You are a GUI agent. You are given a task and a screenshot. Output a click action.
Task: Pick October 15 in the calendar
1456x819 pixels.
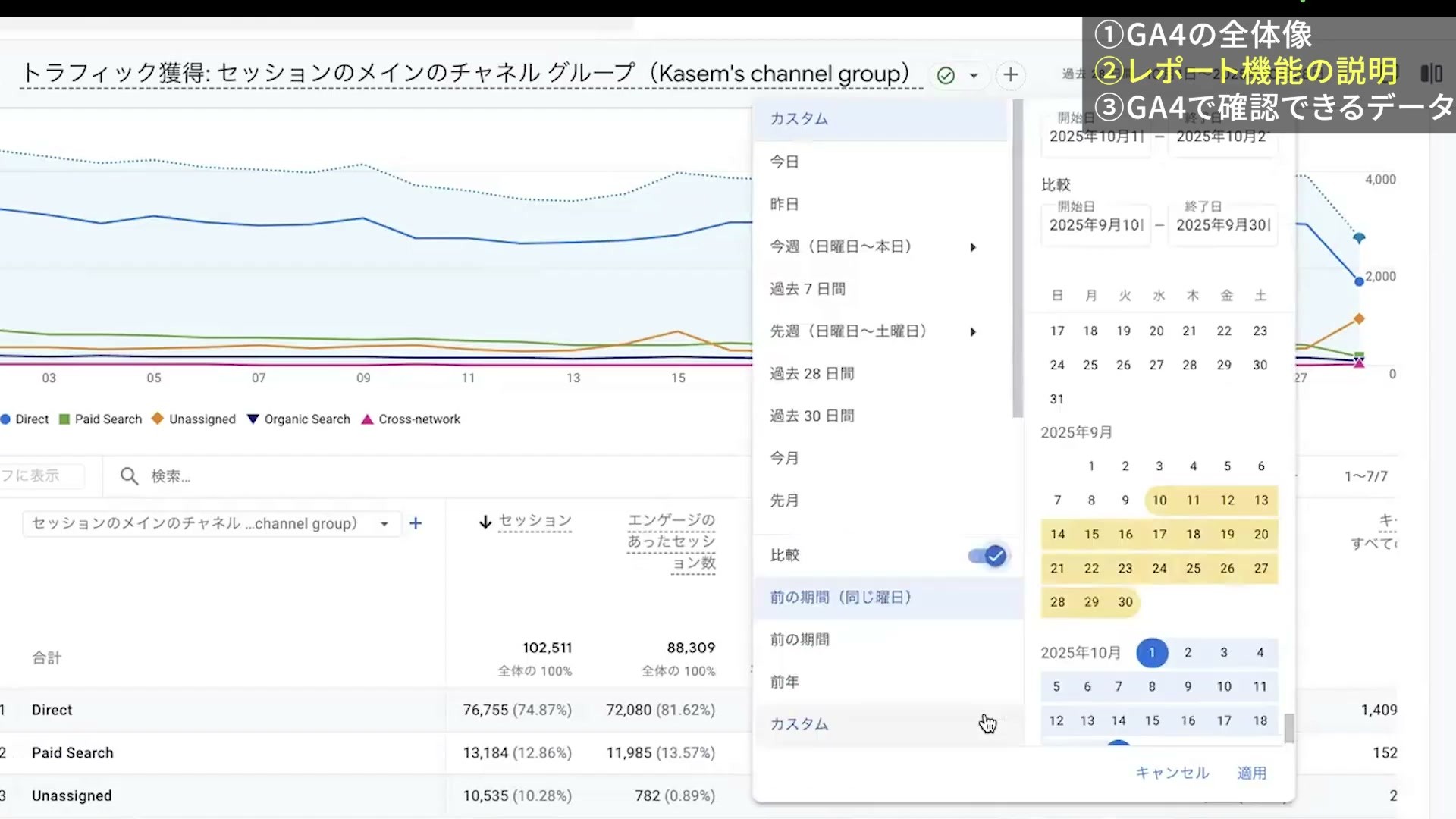1152,721
